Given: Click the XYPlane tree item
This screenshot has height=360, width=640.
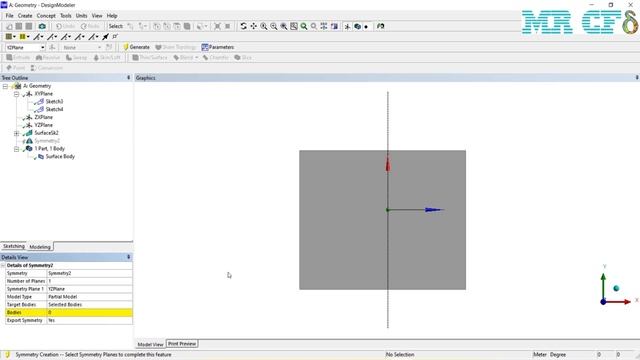Looking at the screenshot, I should coord(43,93).
